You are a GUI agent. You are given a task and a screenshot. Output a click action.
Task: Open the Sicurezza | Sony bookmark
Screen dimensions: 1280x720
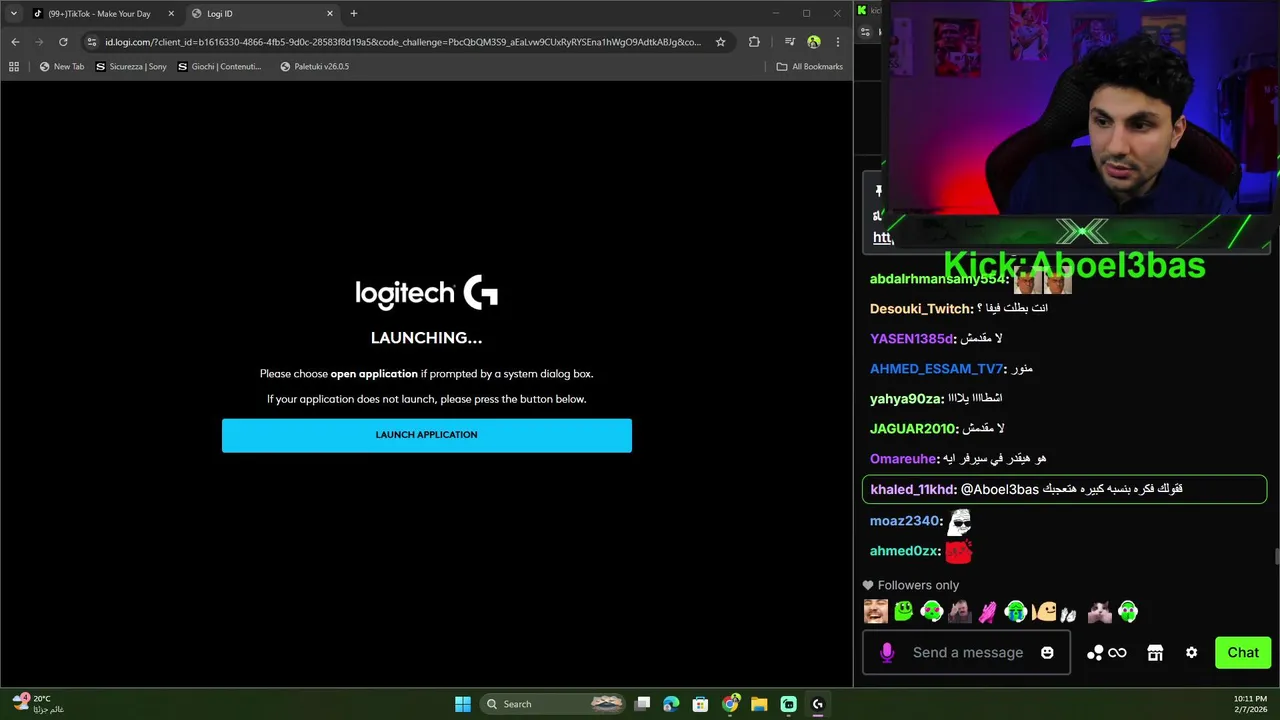(131, 67)
